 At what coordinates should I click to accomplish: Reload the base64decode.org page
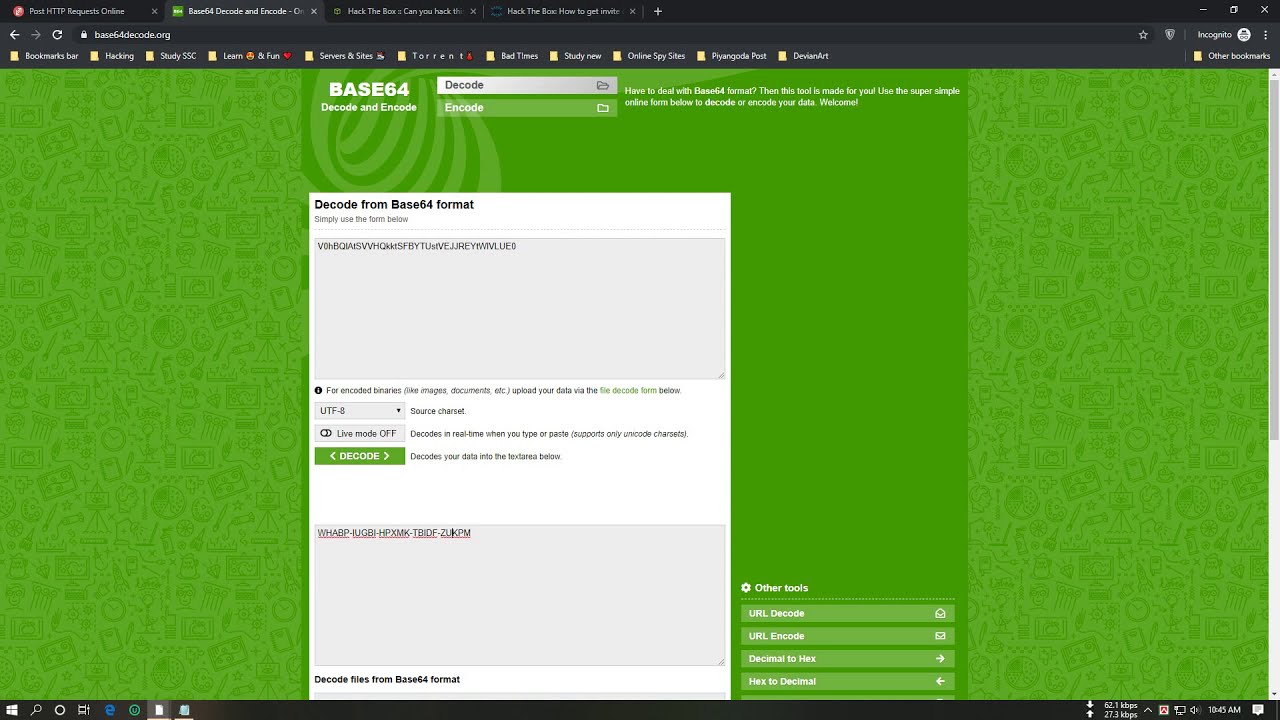57,34
